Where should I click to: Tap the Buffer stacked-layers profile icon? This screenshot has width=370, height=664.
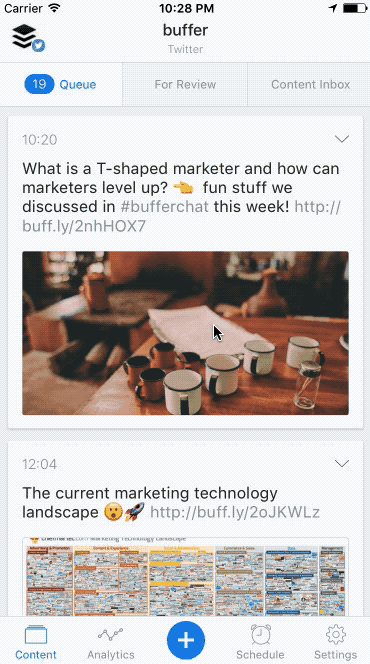tap(24, 36)
